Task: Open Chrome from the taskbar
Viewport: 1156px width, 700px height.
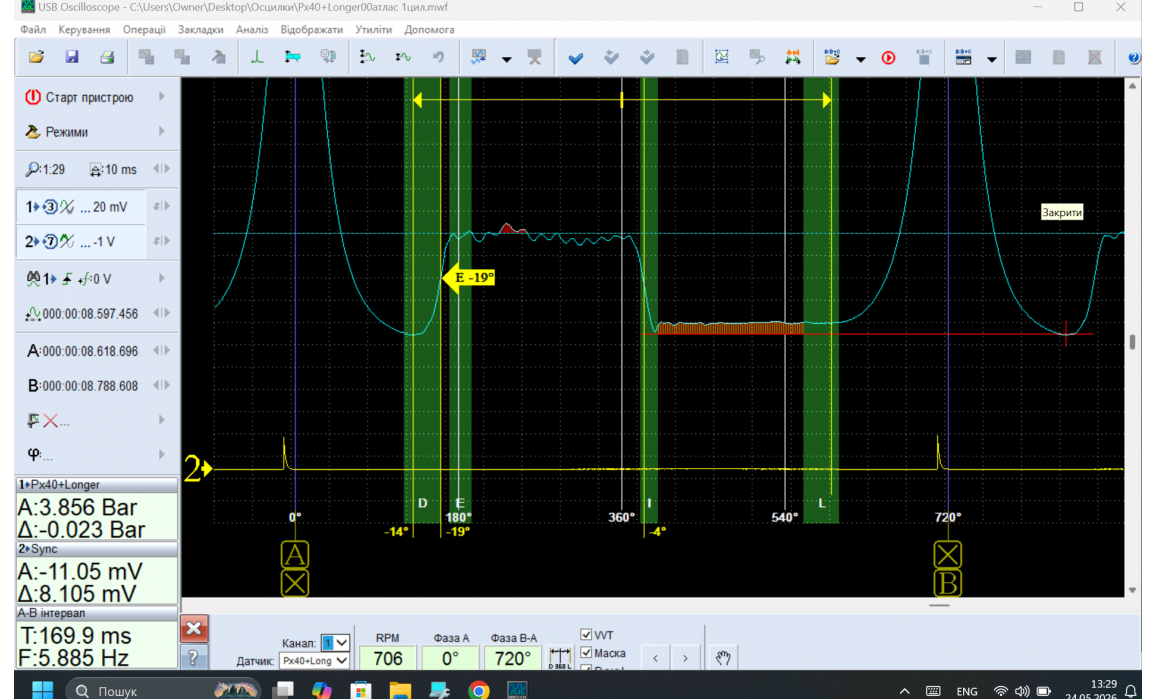Action: (x=478, y=690)
